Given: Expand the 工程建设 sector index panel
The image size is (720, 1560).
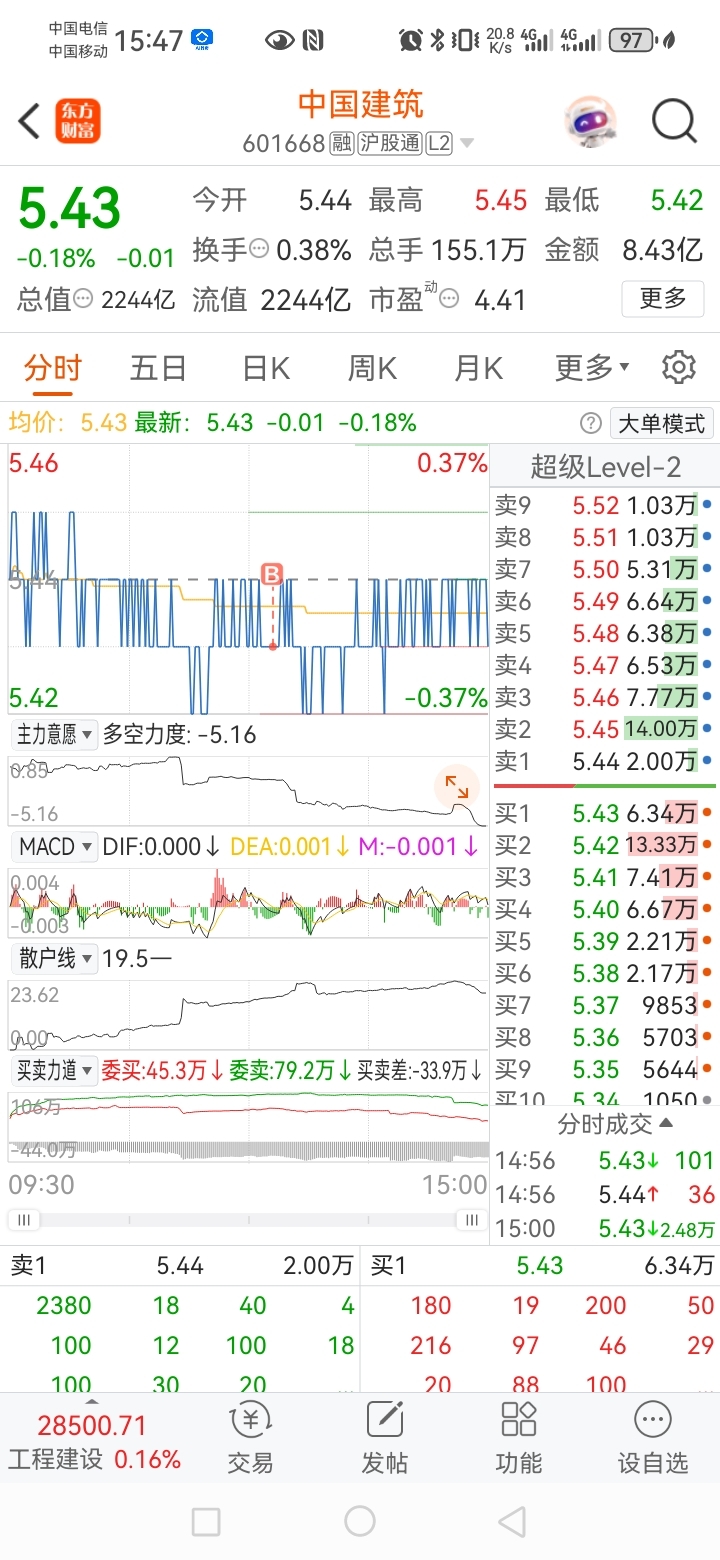Looking at the screenshot, I should pos(95,1439).
